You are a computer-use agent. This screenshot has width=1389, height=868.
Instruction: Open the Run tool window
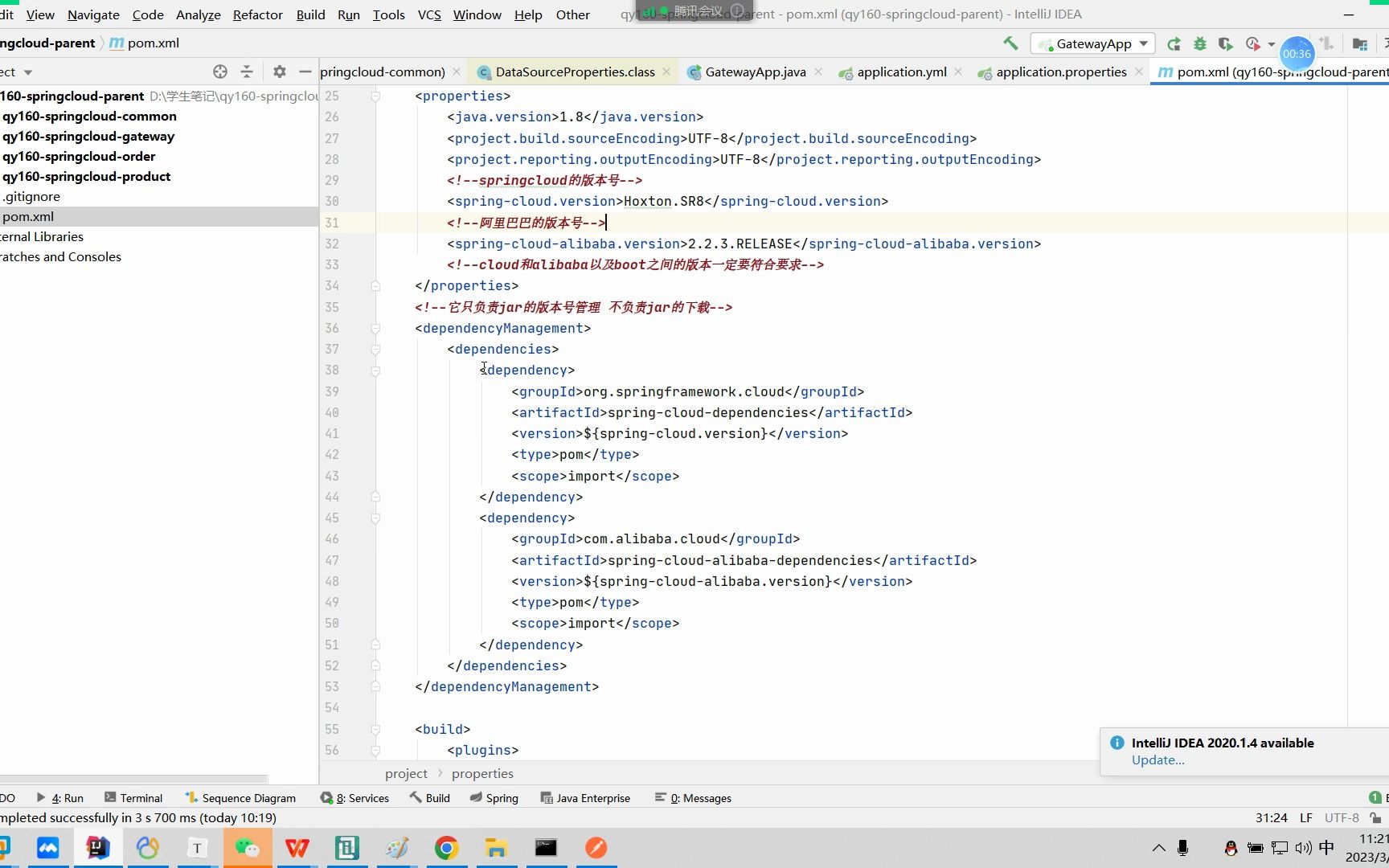pyautogui.click(x=60, y=798)
